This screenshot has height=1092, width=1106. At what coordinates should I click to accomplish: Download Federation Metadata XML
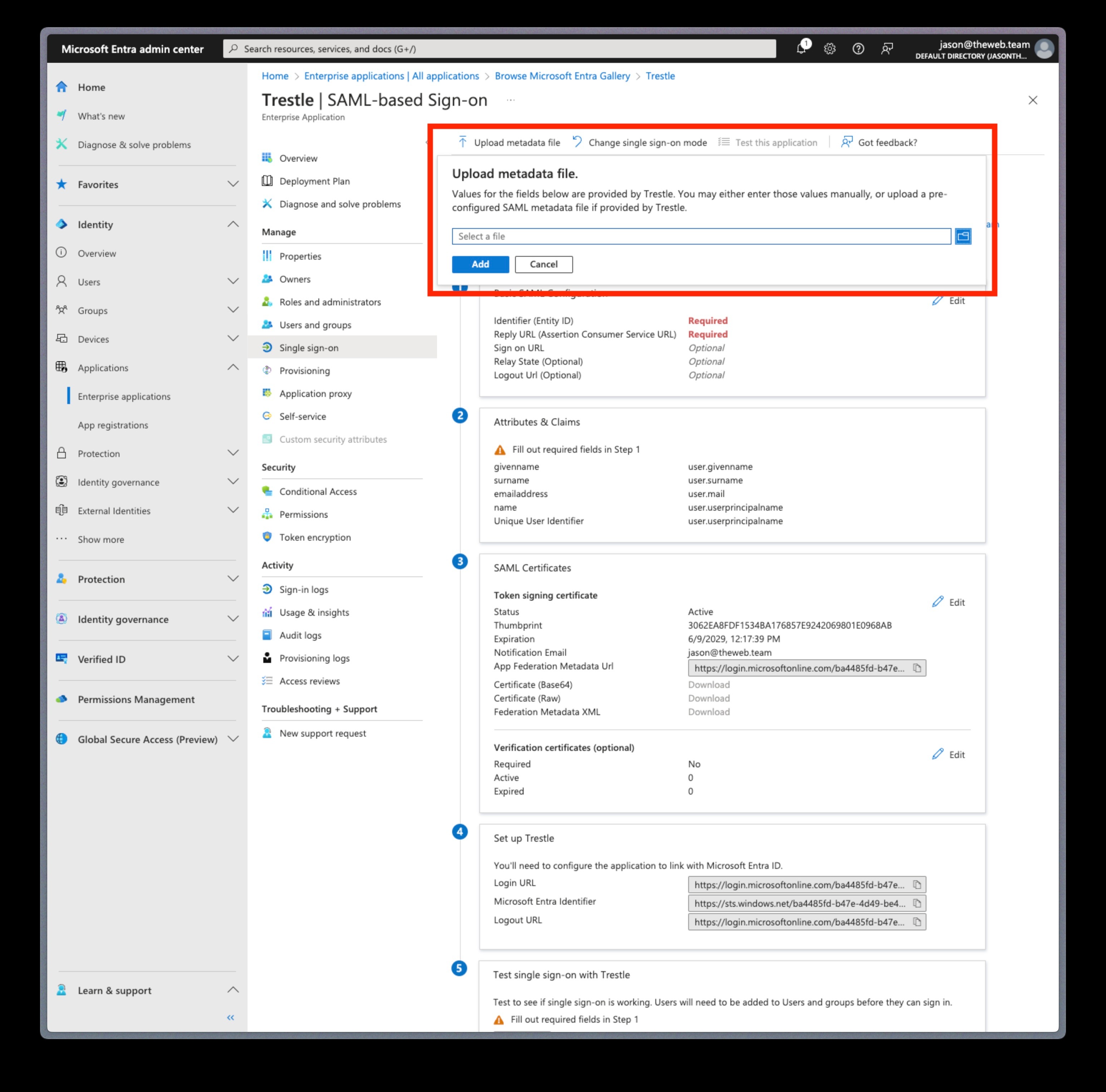(x=709, y=712)
